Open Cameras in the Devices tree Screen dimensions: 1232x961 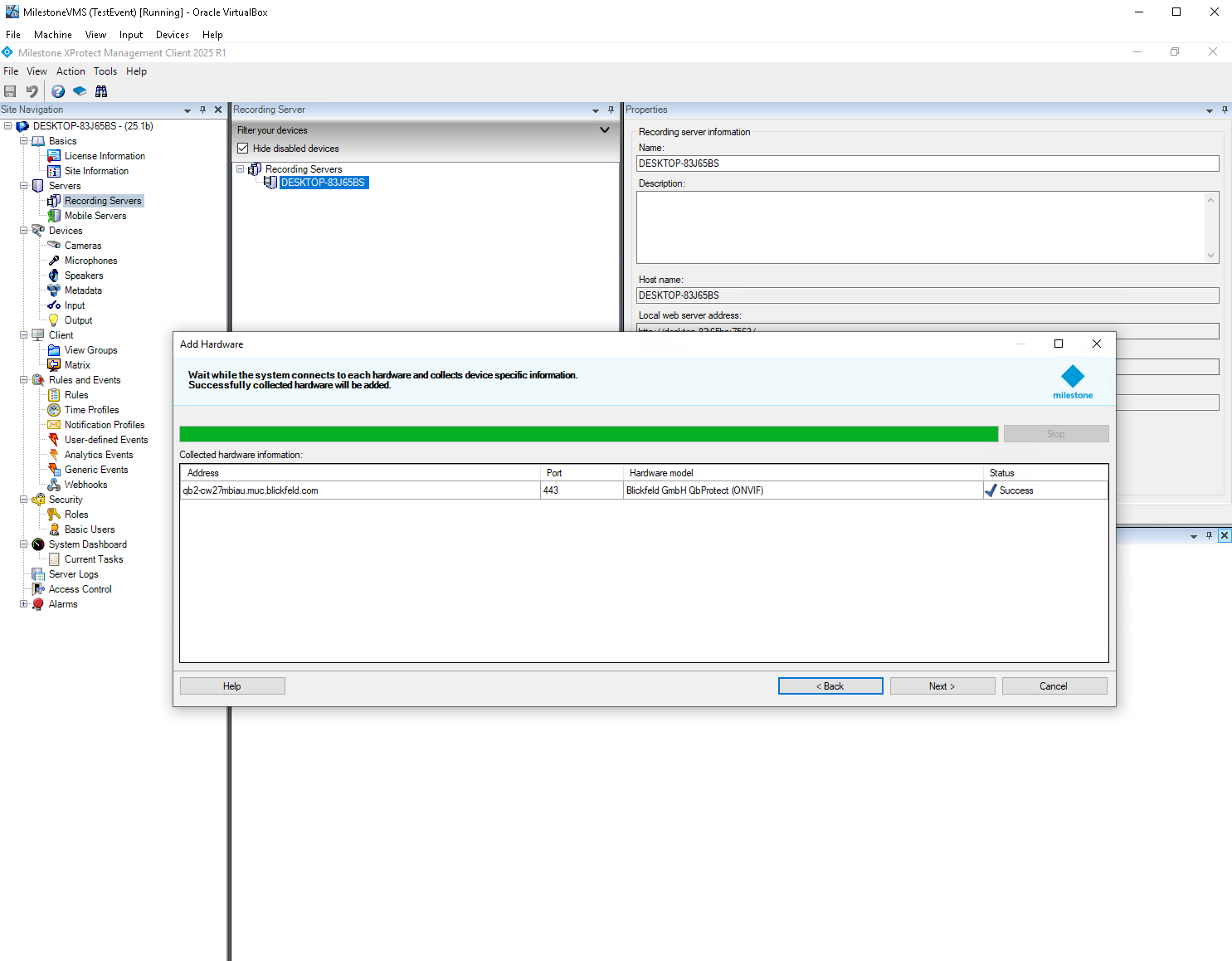(83, 246)
